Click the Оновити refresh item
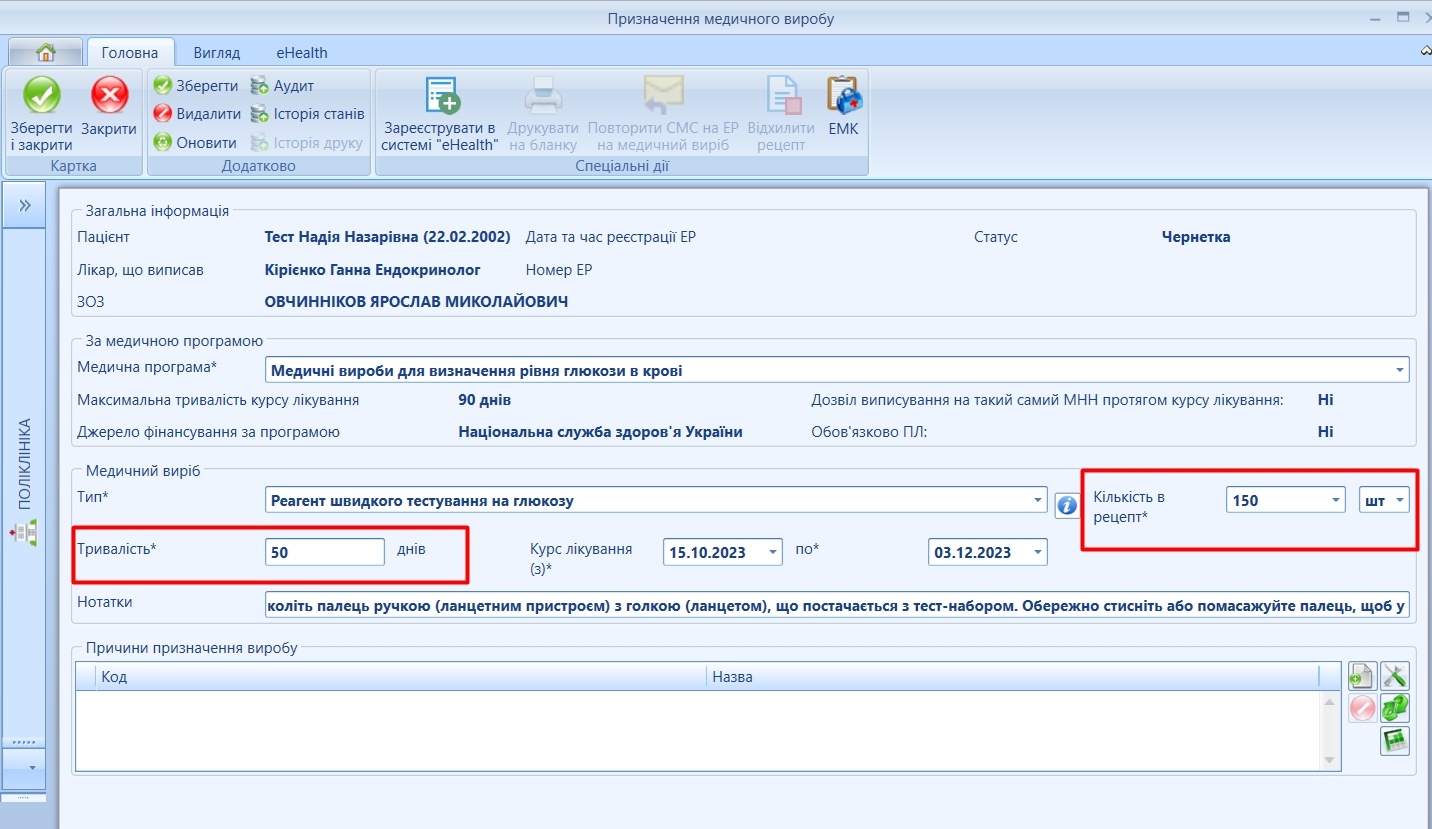The height and width of the screenshot is (829, 1432). [x=195, y=143]
